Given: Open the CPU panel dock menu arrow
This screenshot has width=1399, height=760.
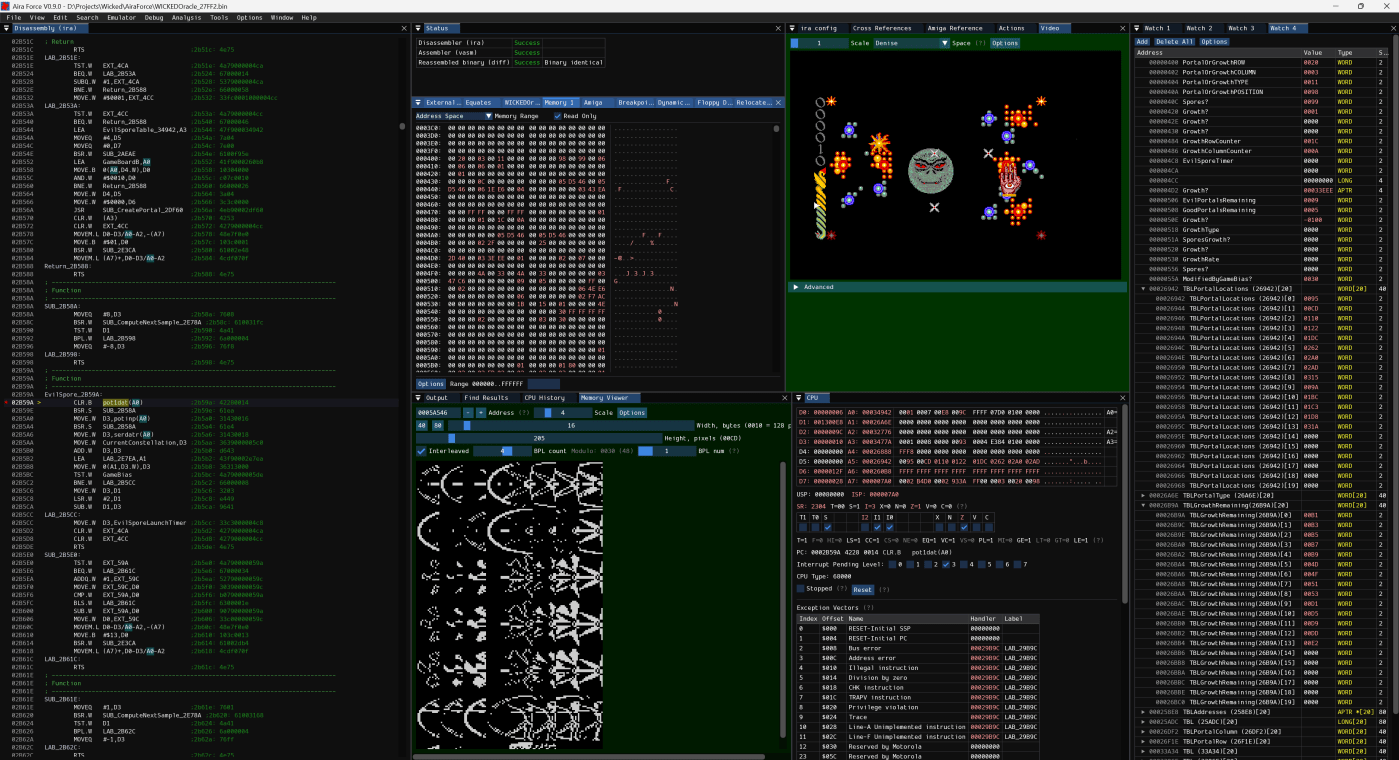Looking at the screenshot, I should 799,398.
